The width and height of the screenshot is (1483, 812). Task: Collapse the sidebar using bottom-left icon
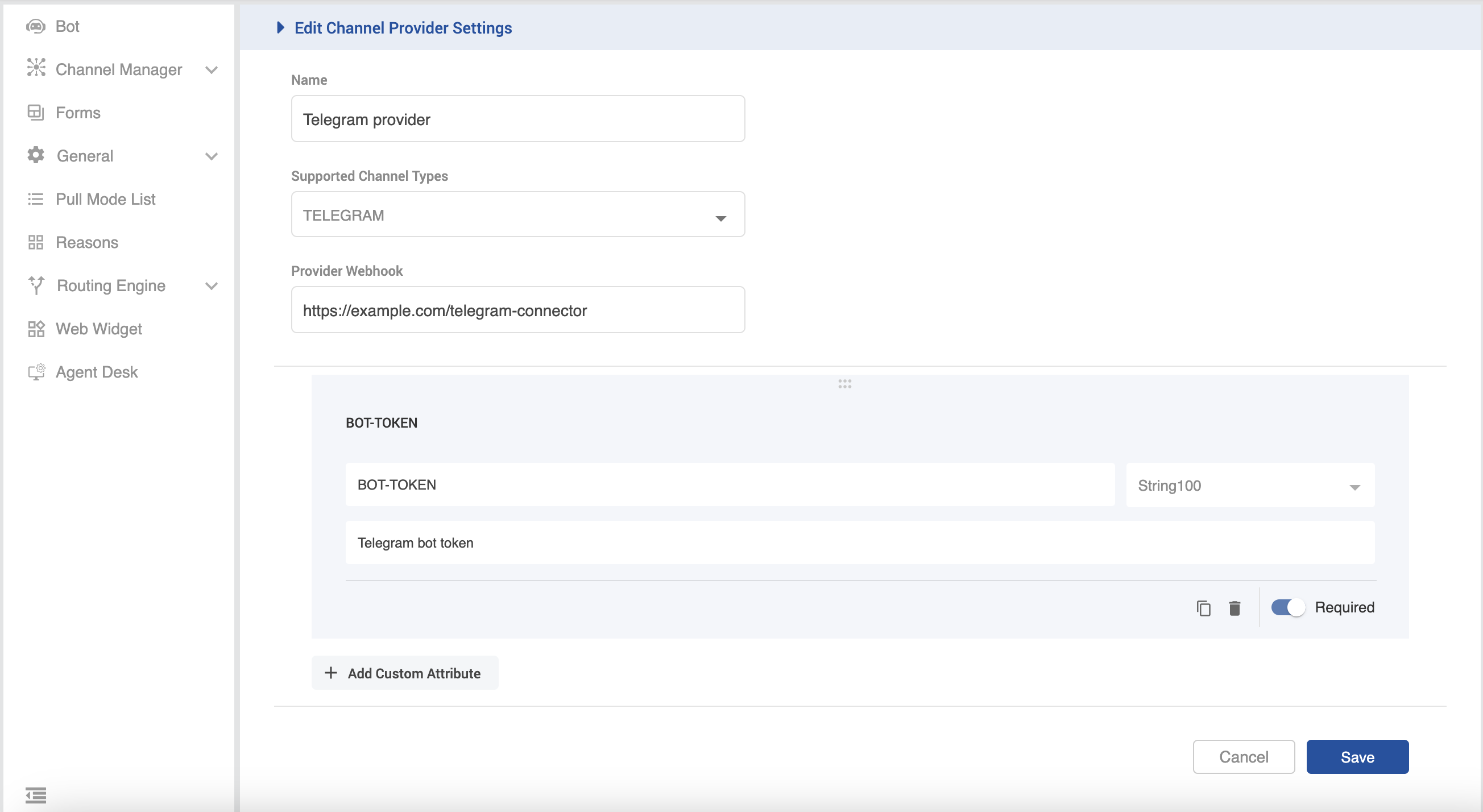tap(36, 795)
